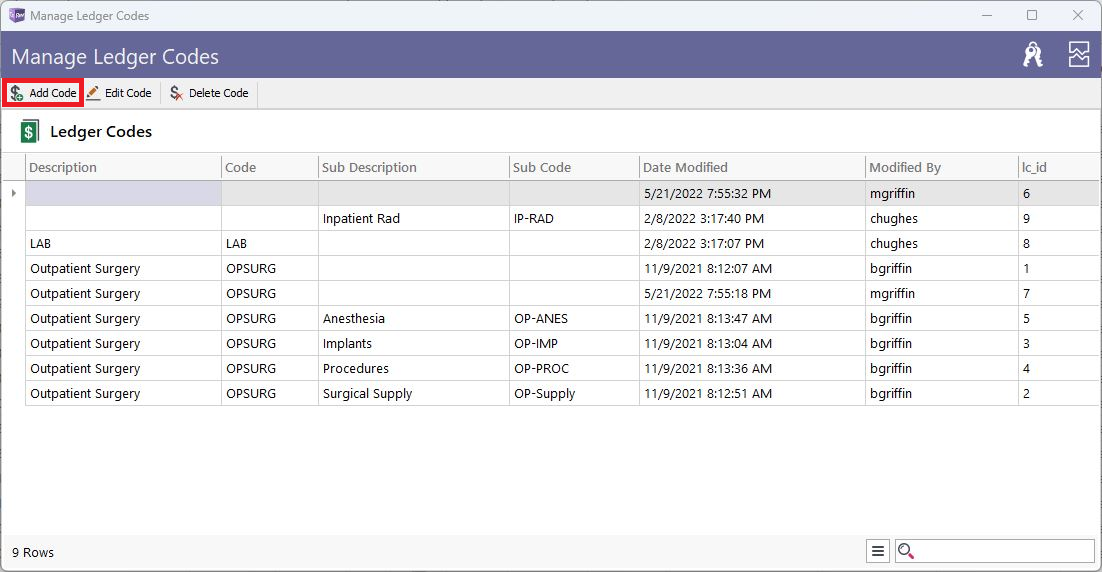Image resolution: width=1102 pixels, height=572 pixels.
Task: Click into the search input field
Action: [1004, 552]
